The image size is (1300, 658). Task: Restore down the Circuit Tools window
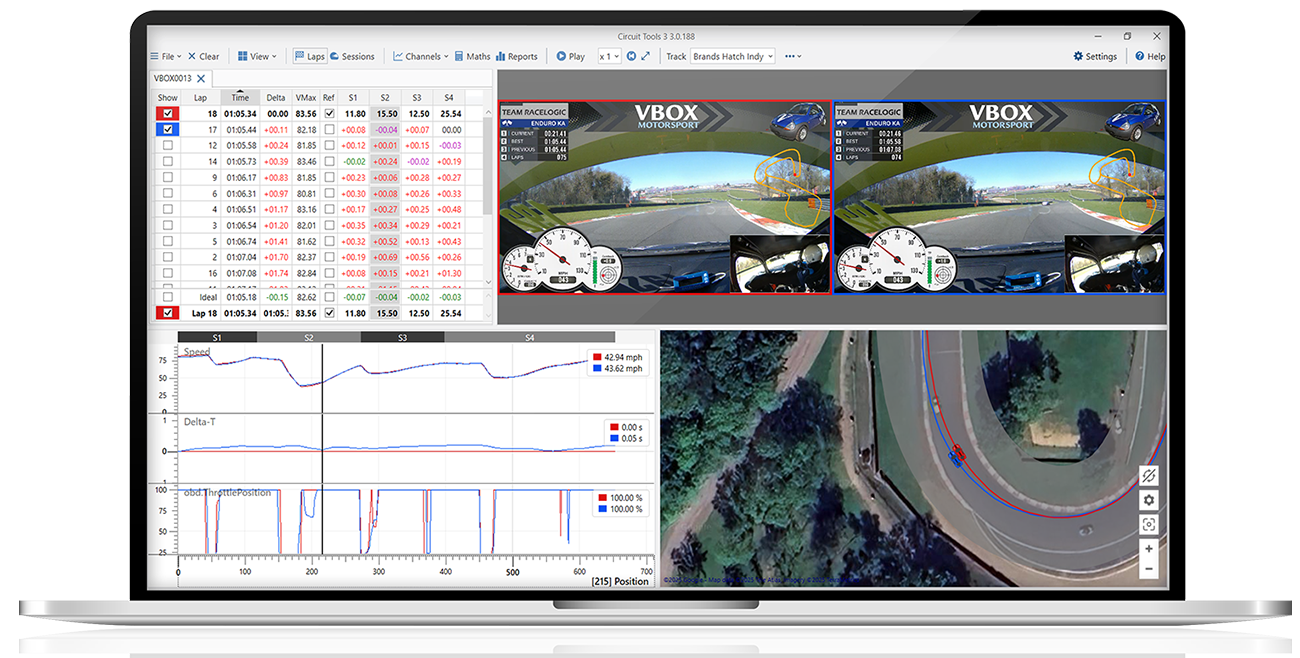tap(1127, 36)
